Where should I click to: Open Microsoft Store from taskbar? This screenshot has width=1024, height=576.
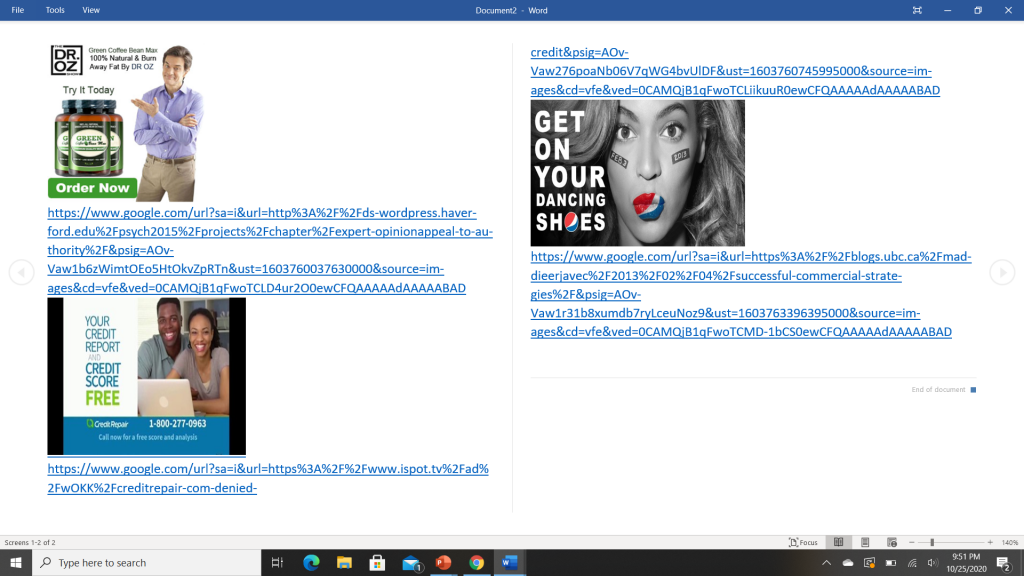[377, 563]
